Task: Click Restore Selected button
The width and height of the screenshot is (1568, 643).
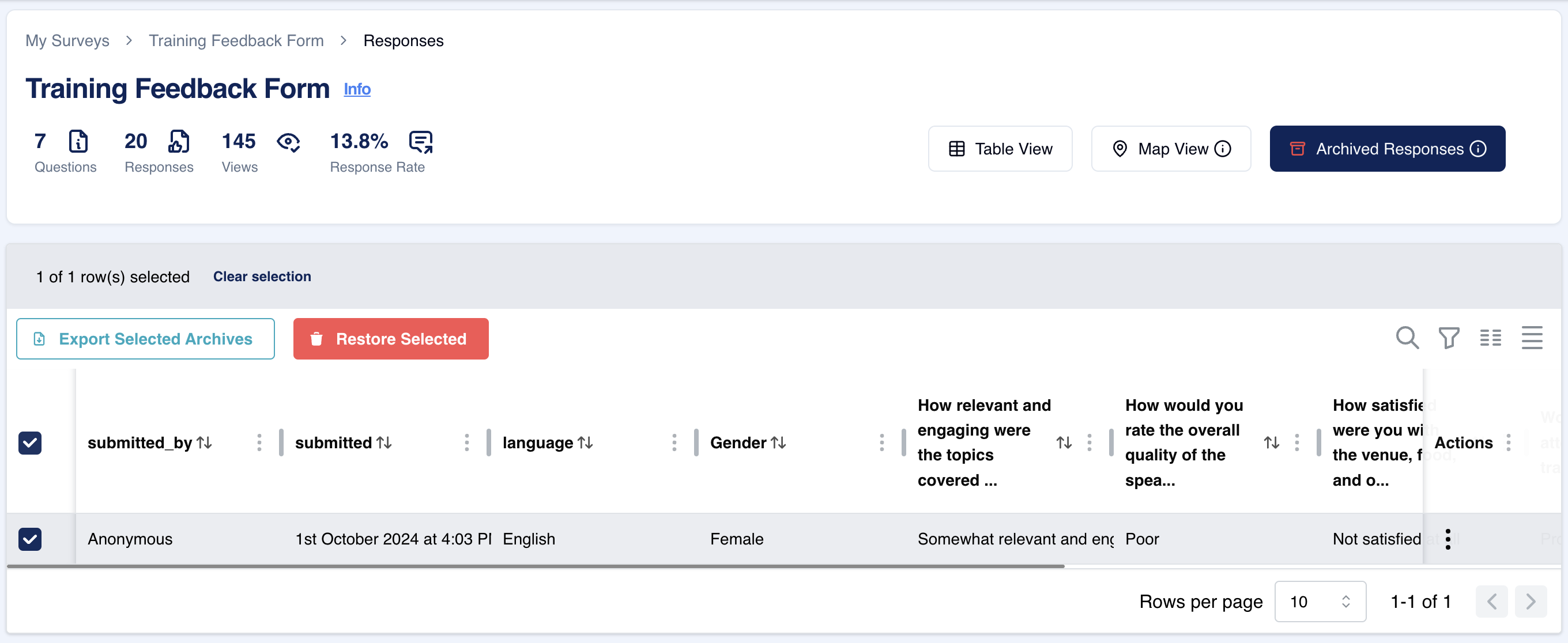Action: [x=389, y=338]
